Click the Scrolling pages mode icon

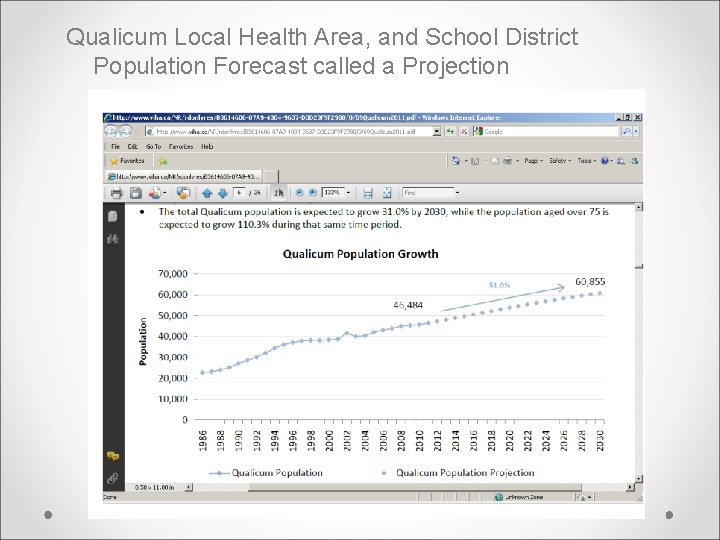coord(368,193)
